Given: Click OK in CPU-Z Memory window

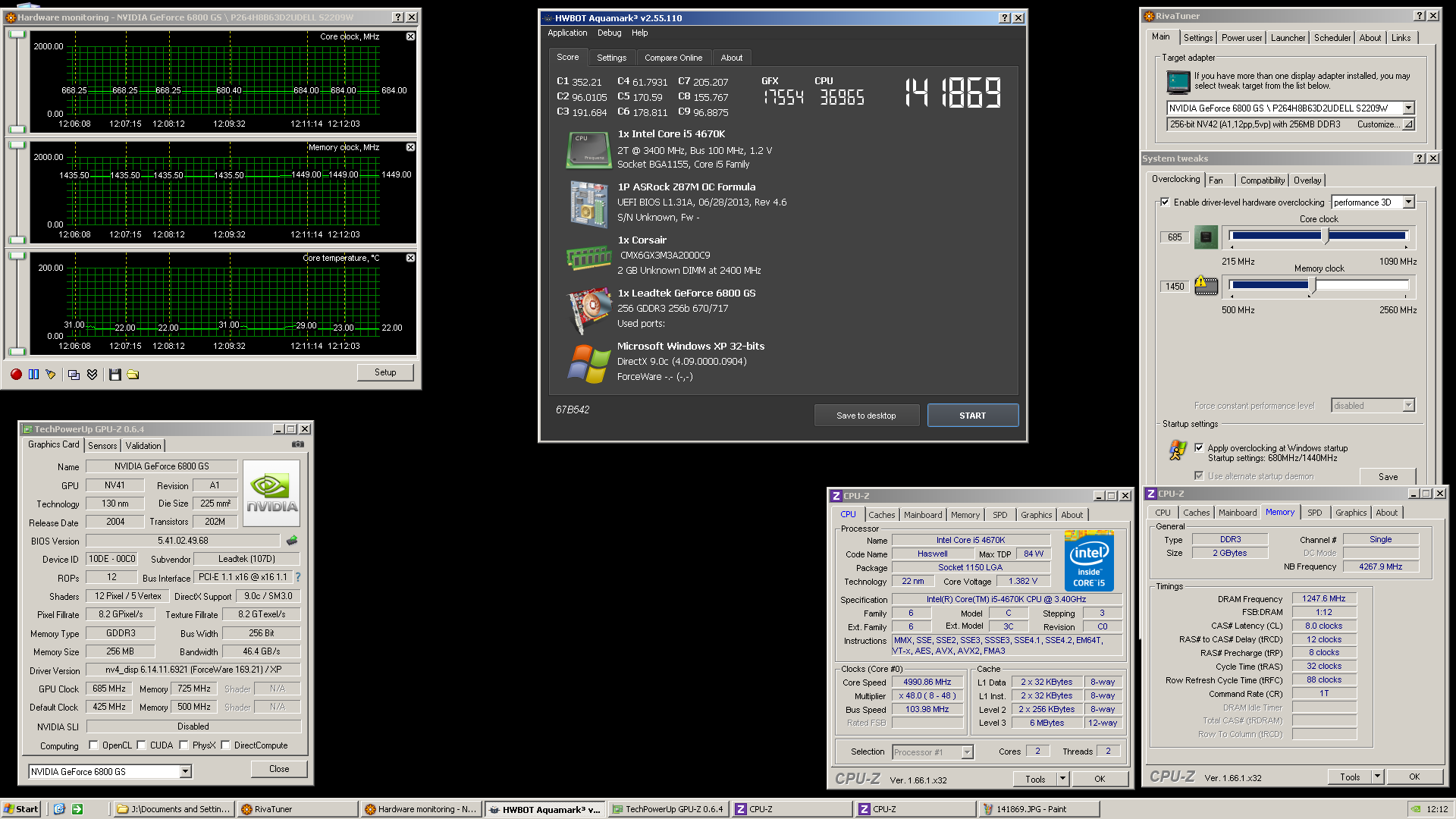Looking at the screenshot, I should [x=1414, y=777].
